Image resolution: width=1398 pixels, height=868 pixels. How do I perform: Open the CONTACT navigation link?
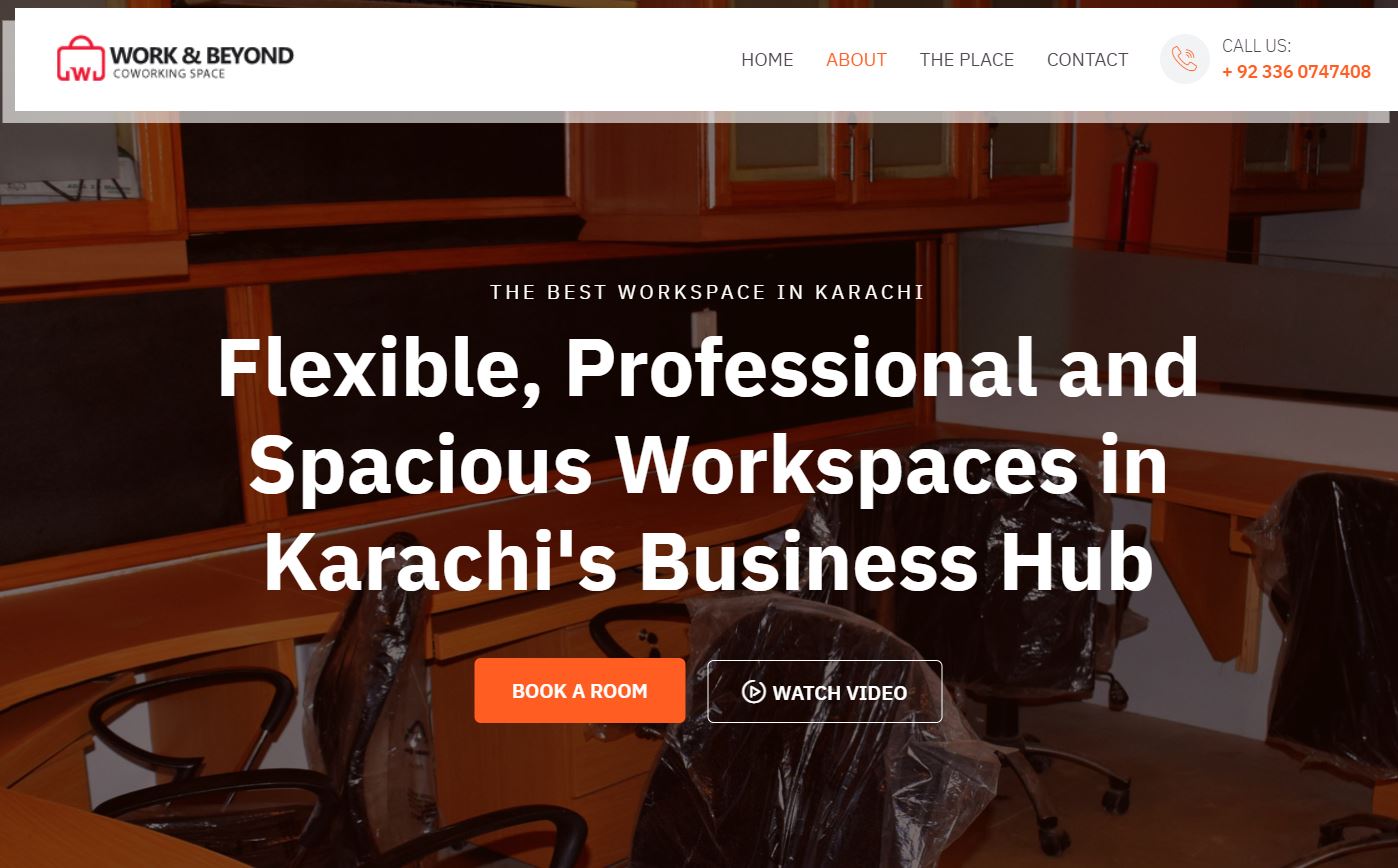(1087, 60)
